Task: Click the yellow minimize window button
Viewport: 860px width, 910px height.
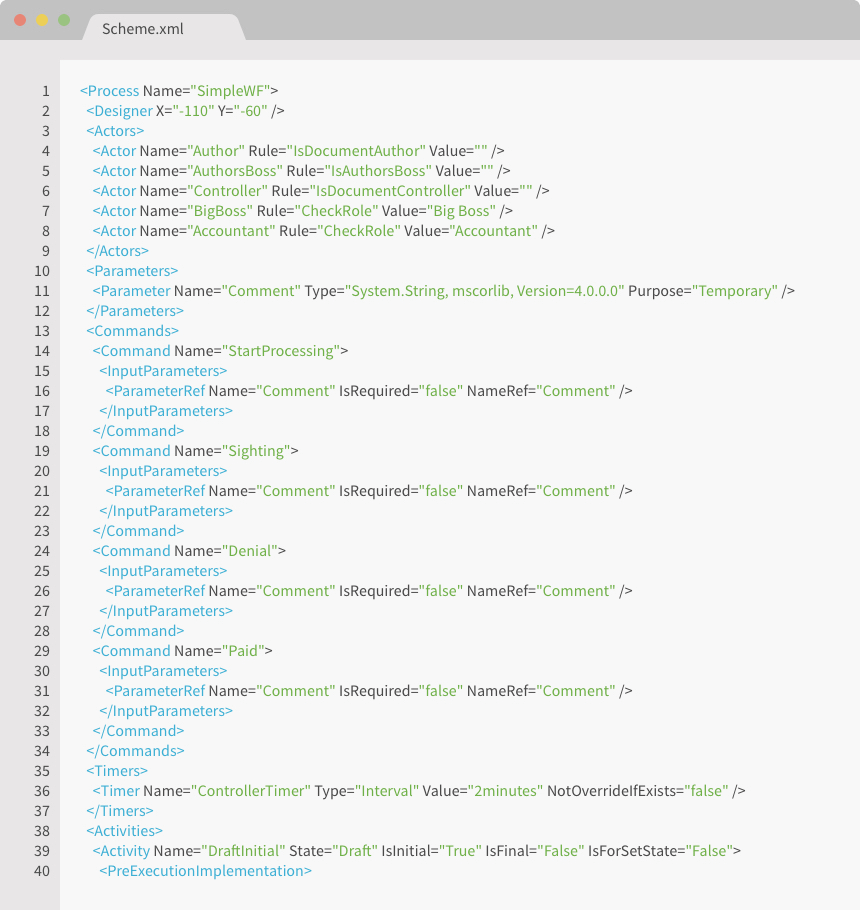Action: [42, 20]
